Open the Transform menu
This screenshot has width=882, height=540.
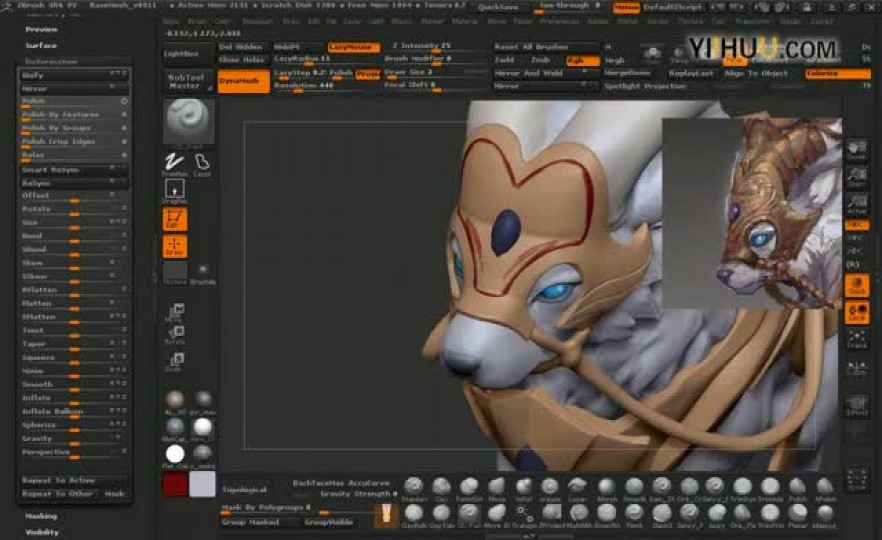point(753,21)
